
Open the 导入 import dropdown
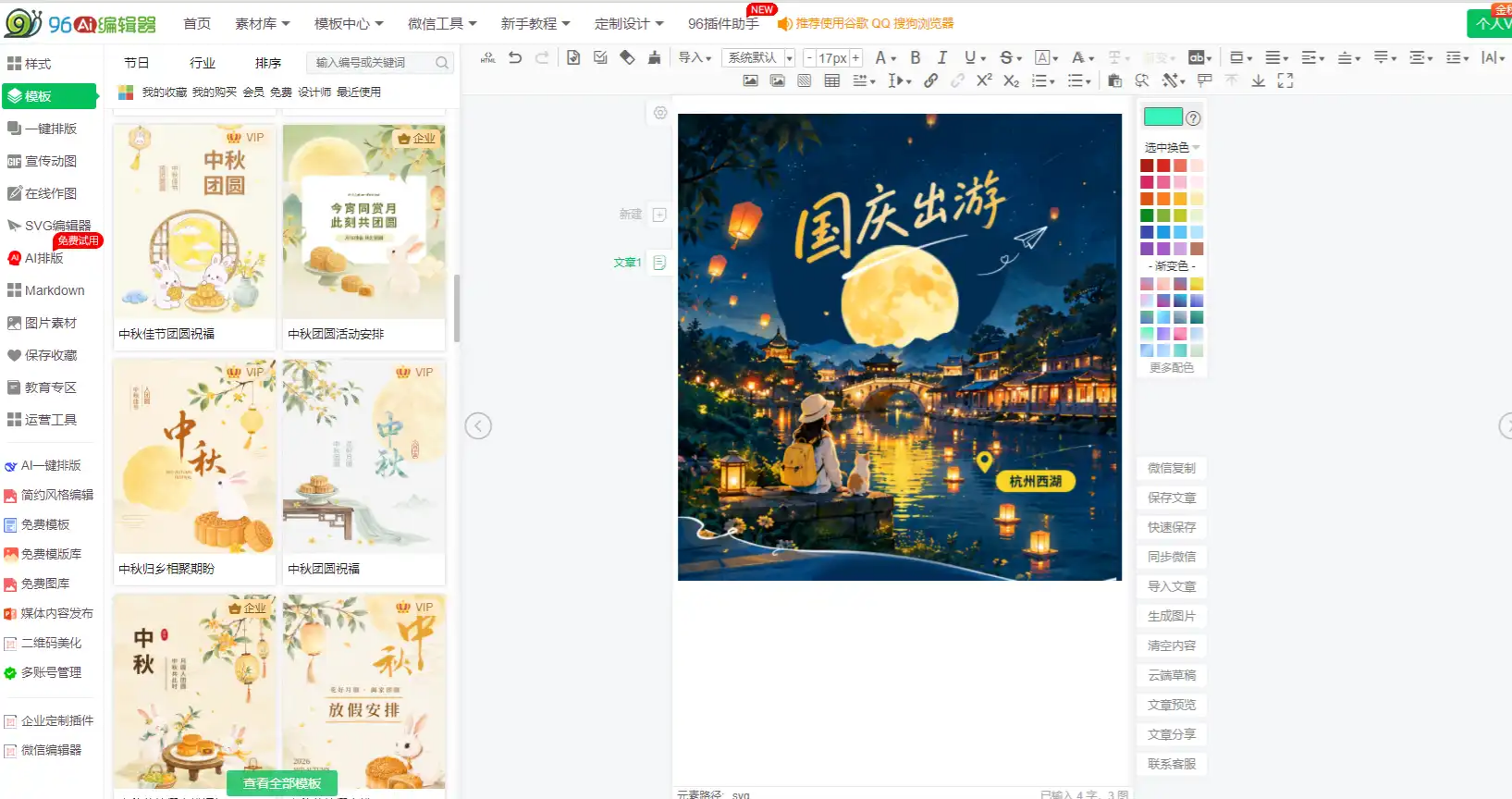coord(695,57)
